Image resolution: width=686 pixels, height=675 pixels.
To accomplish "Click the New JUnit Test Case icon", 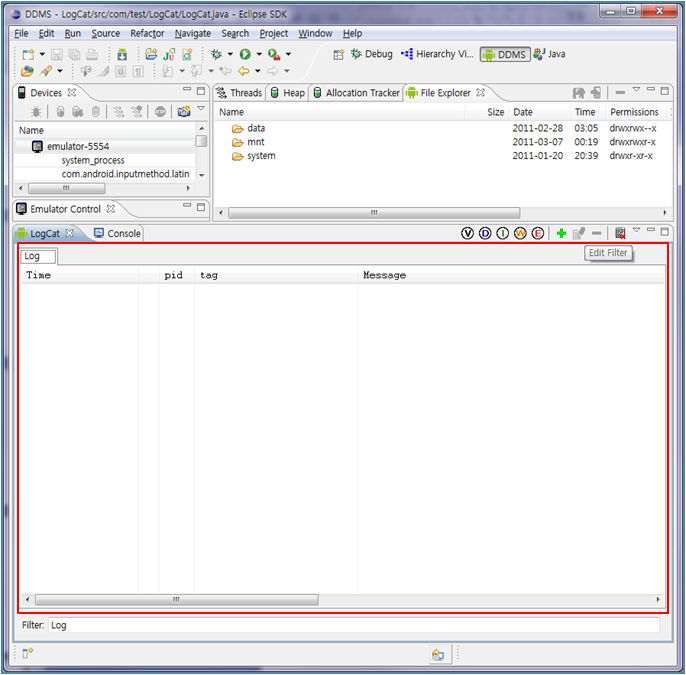I will click(x=169, y=54).
